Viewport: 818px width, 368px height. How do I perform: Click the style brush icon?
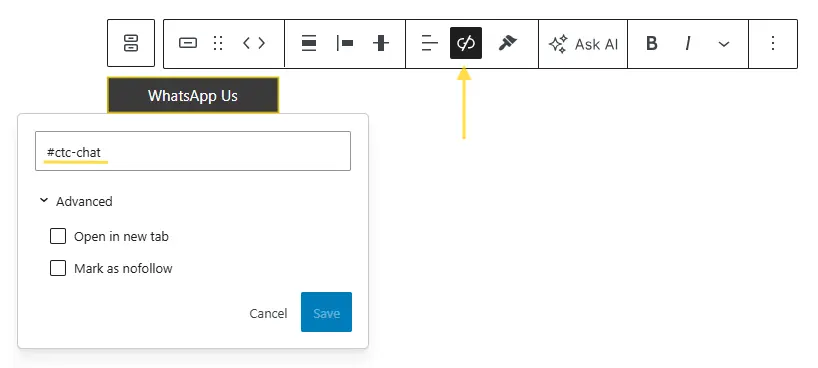click(507, 43)
